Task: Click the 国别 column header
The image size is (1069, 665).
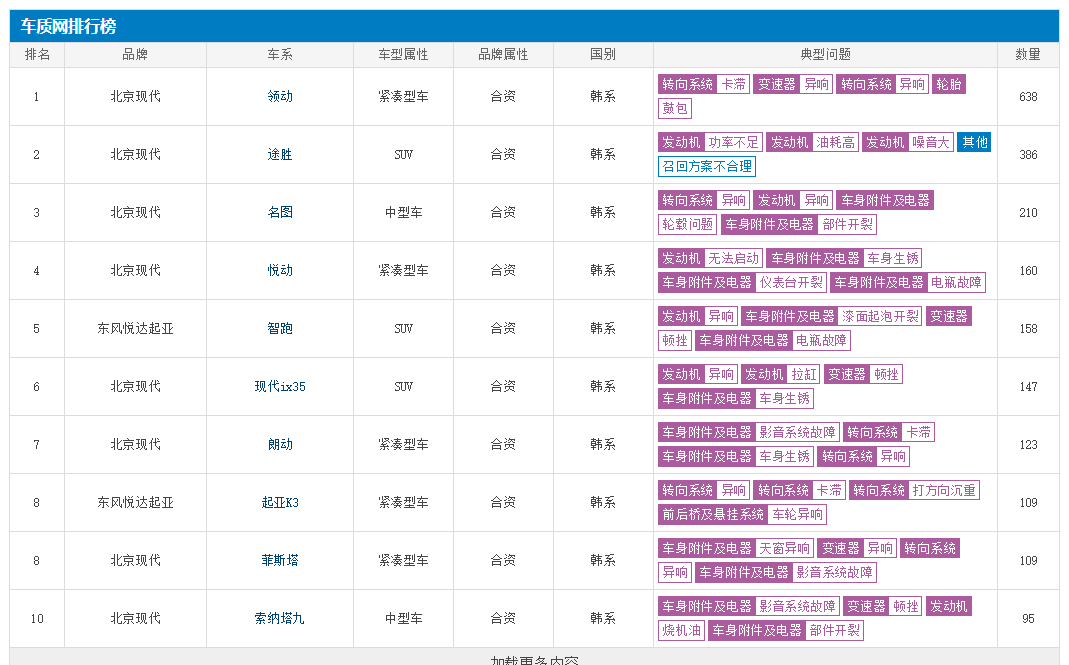Action: 603,55
